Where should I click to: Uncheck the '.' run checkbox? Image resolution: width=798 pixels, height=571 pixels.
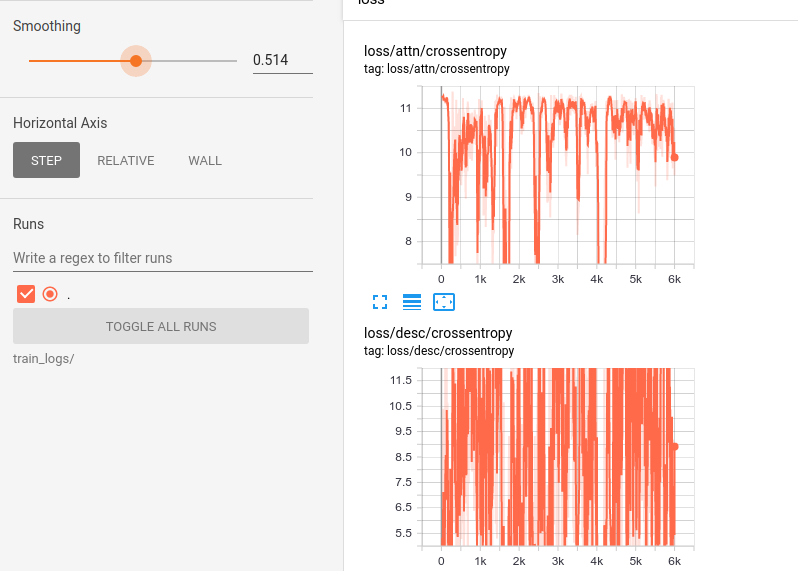pos(26,294)
